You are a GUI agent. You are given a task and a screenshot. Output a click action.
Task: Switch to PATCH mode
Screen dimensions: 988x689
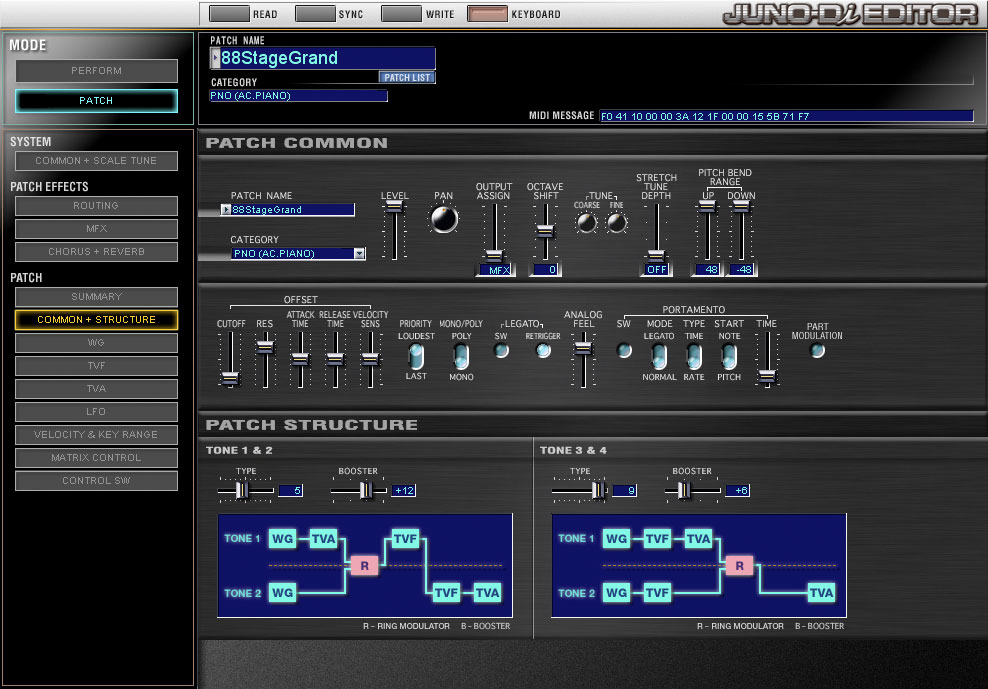pyautogui.click(x=96, y=100)
